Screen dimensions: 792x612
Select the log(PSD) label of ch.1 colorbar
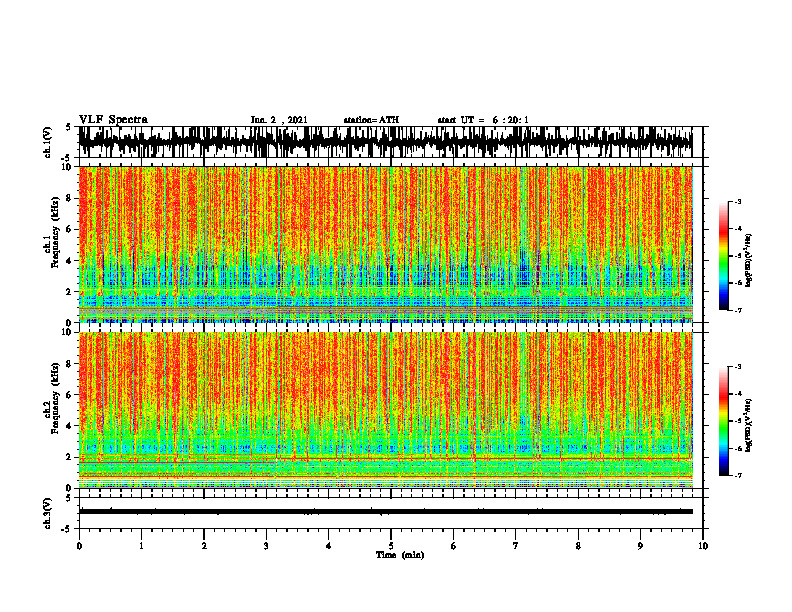(749, 261)
